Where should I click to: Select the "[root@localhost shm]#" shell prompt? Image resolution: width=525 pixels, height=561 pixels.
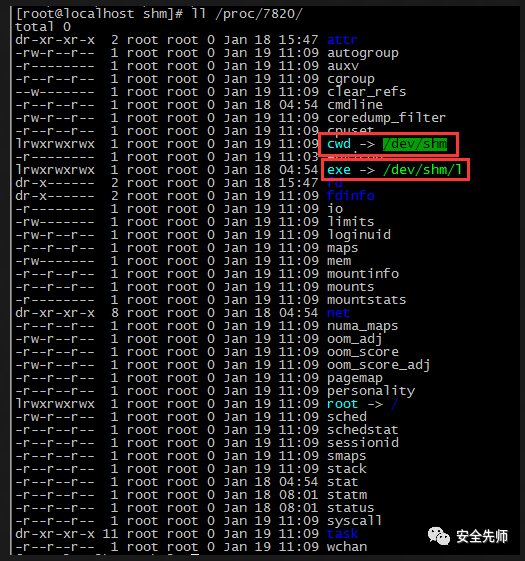[x=99, y=14]
